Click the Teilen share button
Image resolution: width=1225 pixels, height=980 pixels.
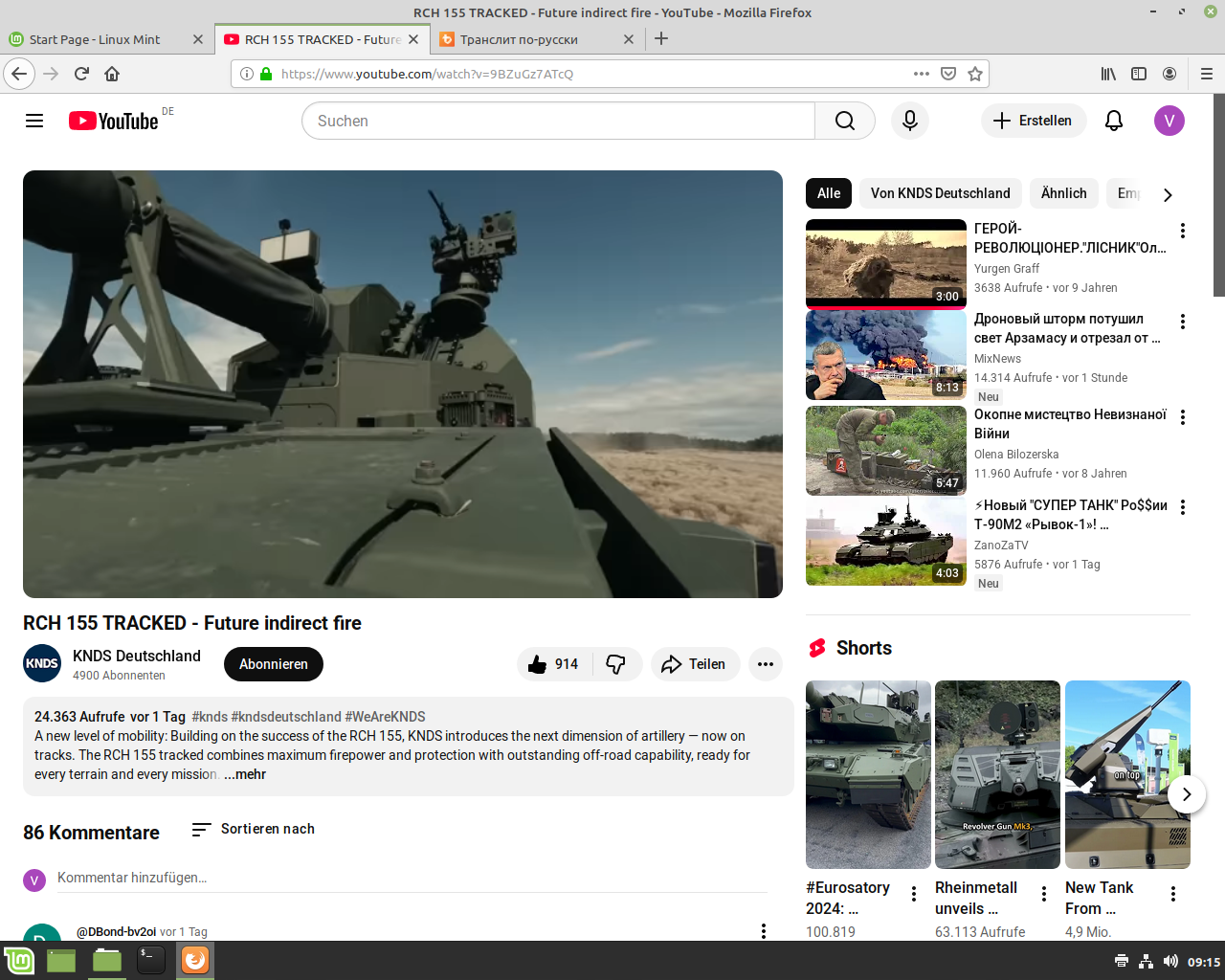click(x=695, y=664)
